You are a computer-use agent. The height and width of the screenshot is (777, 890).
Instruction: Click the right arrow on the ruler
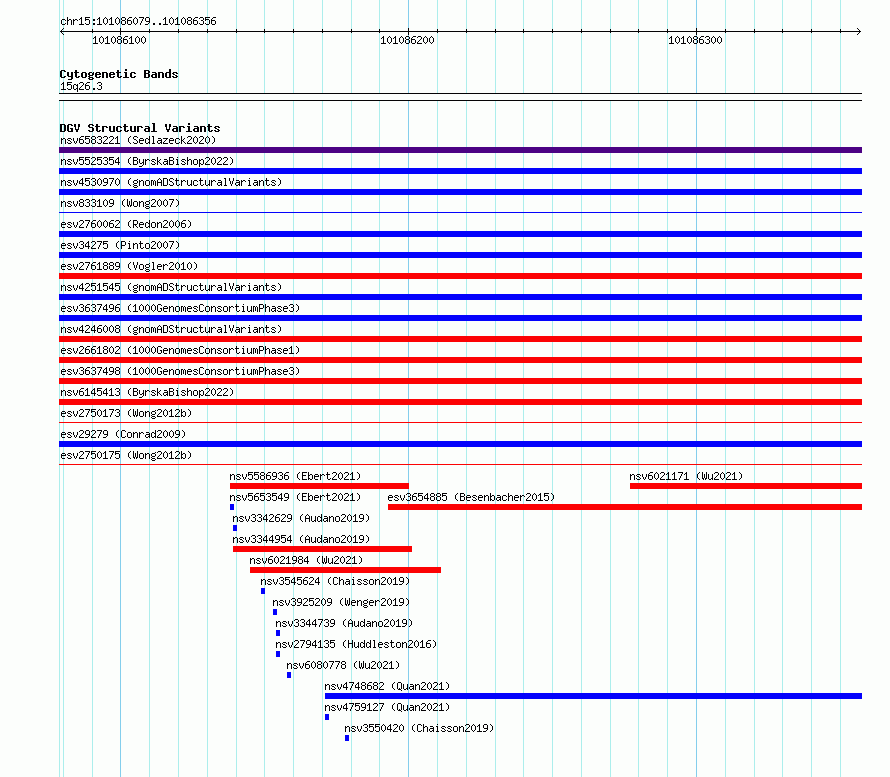[x=859, y=32]
